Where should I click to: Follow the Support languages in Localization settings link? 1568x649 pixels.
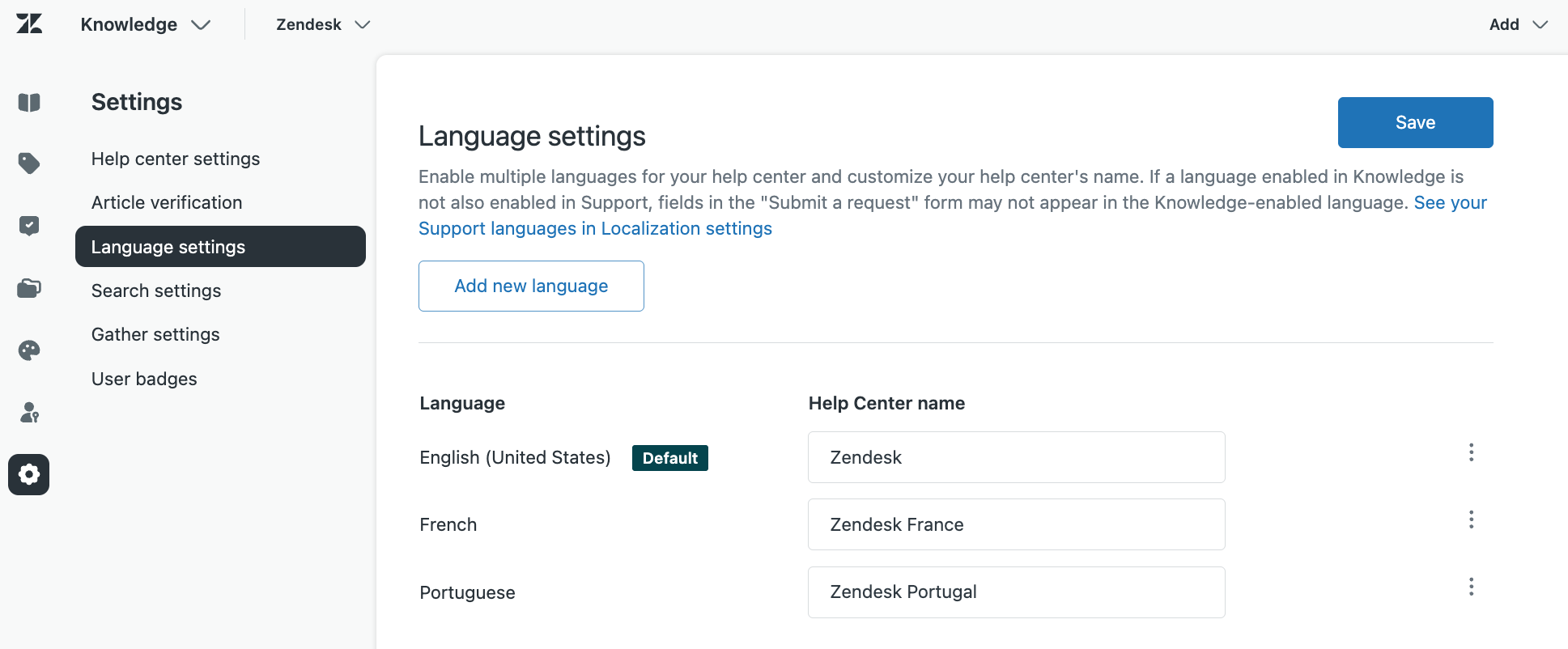click(595, 228)
